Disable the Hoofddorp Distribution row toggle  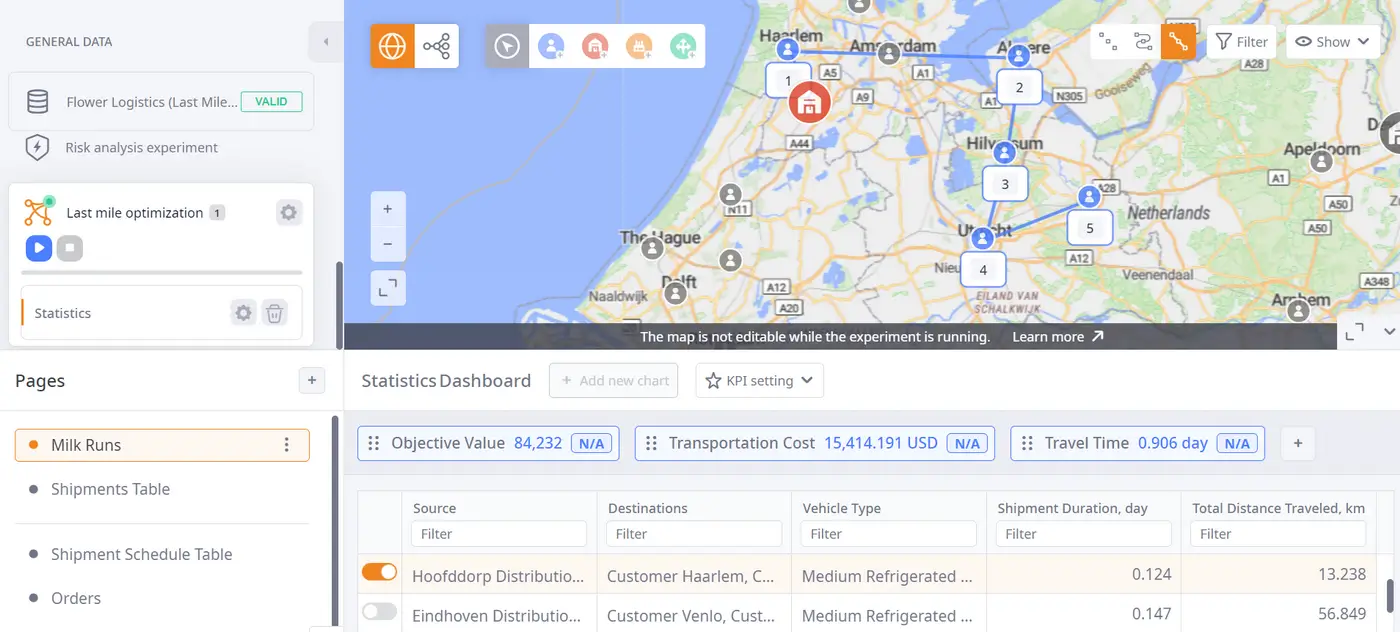(x=379, y=572)
